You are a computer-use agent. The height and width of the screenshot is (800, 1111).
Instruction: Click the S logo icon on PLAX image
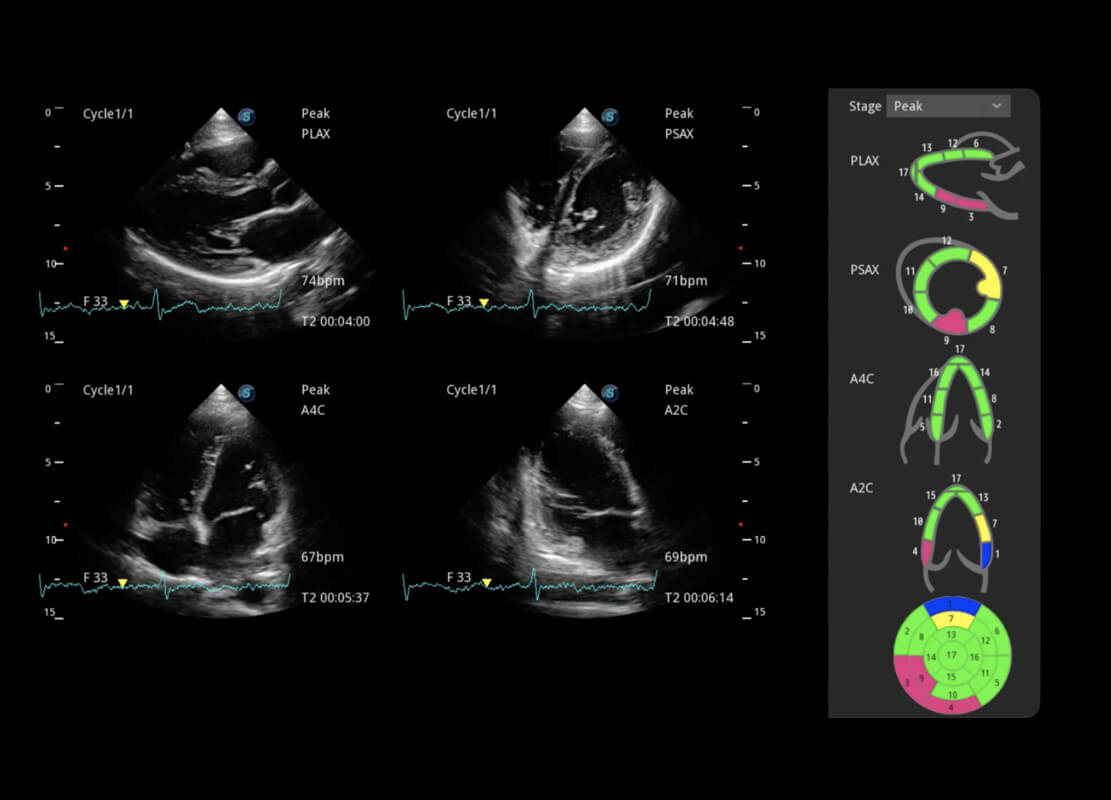[x=246, y=117]
